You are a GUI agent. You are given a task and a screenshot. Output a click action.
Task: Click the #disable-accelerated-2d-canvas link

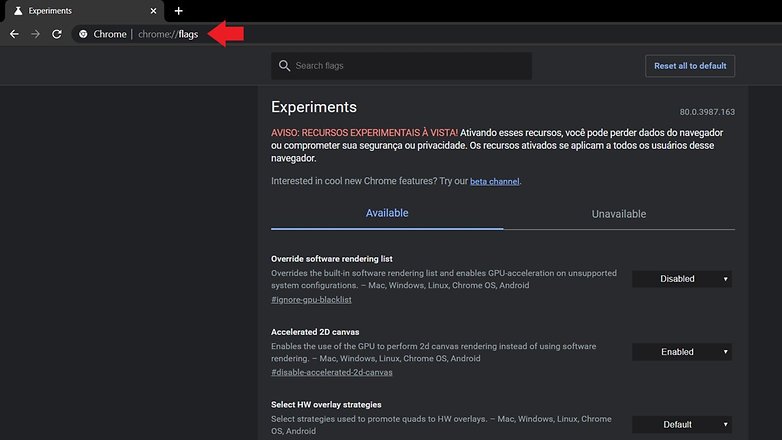332,372
